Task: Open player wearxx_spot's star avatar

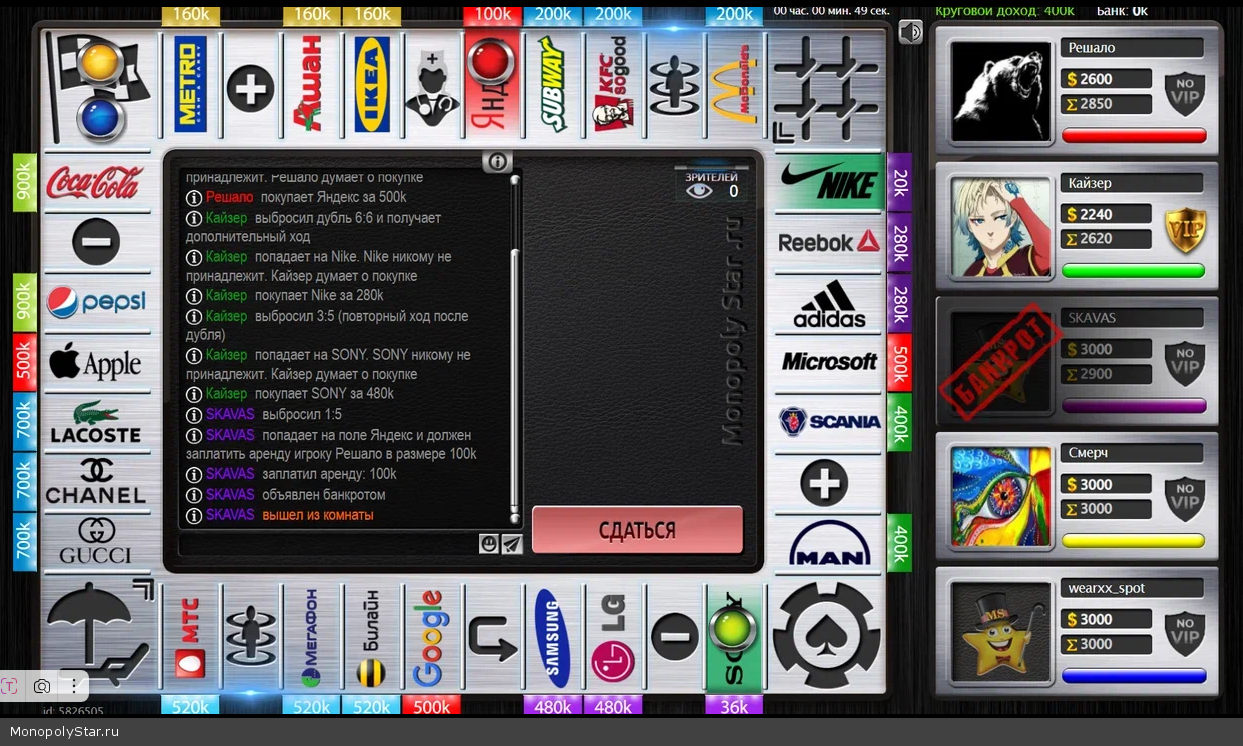Action: click(1001, 632)
